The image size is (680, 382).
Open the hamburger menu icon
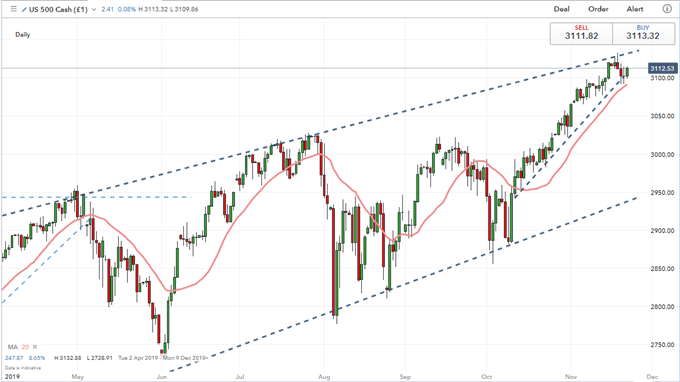tap(13, 9)
